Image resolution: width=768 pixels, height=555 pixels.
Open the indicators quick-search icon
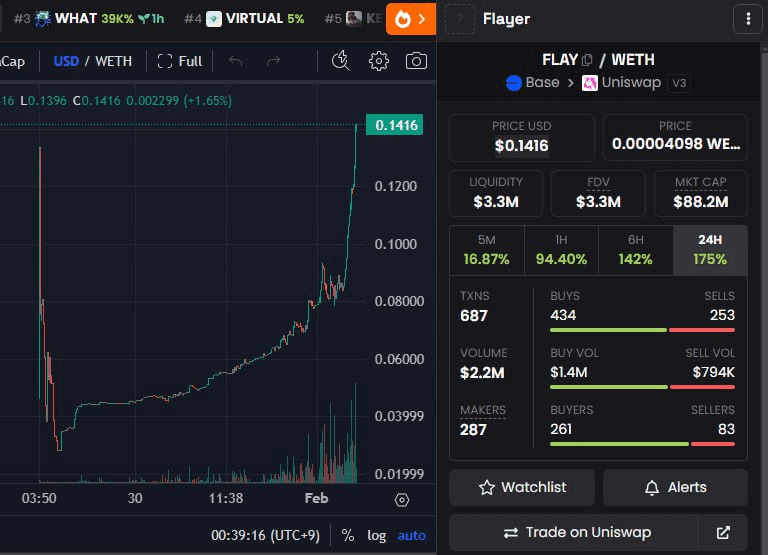(x=341, y=61)
